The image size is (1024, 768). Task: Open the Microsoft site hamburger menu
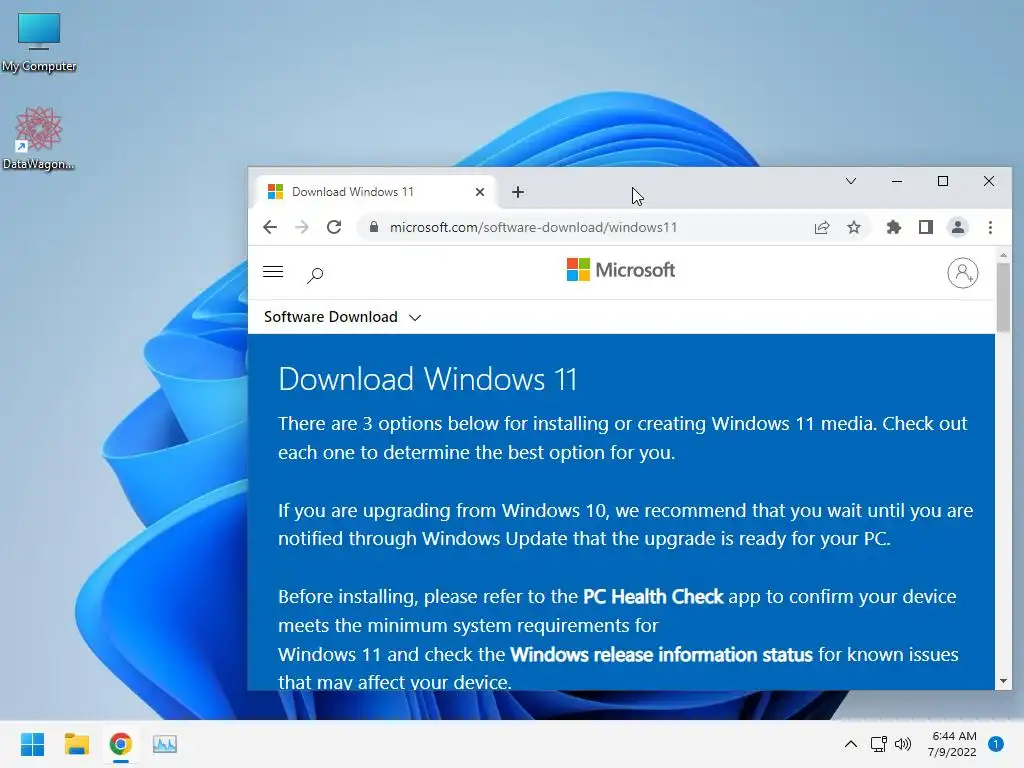273,272
